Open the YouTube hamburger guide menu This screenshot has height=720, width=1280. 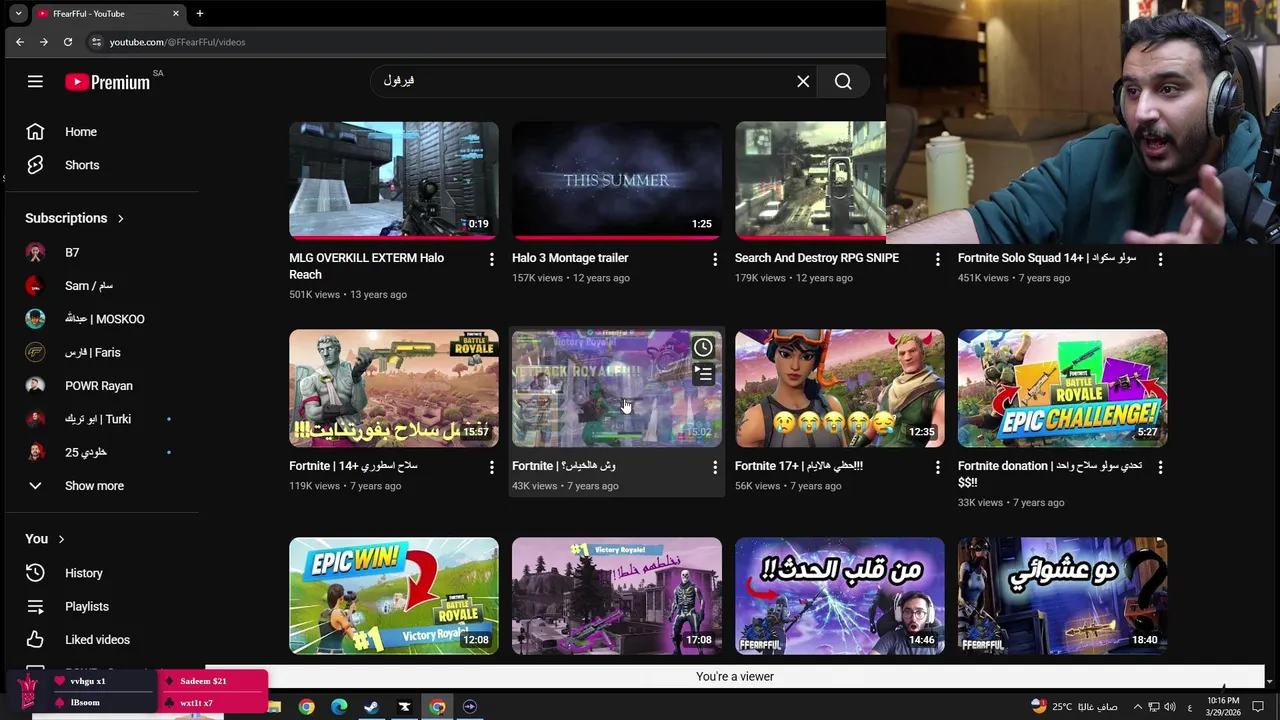tap(35, 82)
